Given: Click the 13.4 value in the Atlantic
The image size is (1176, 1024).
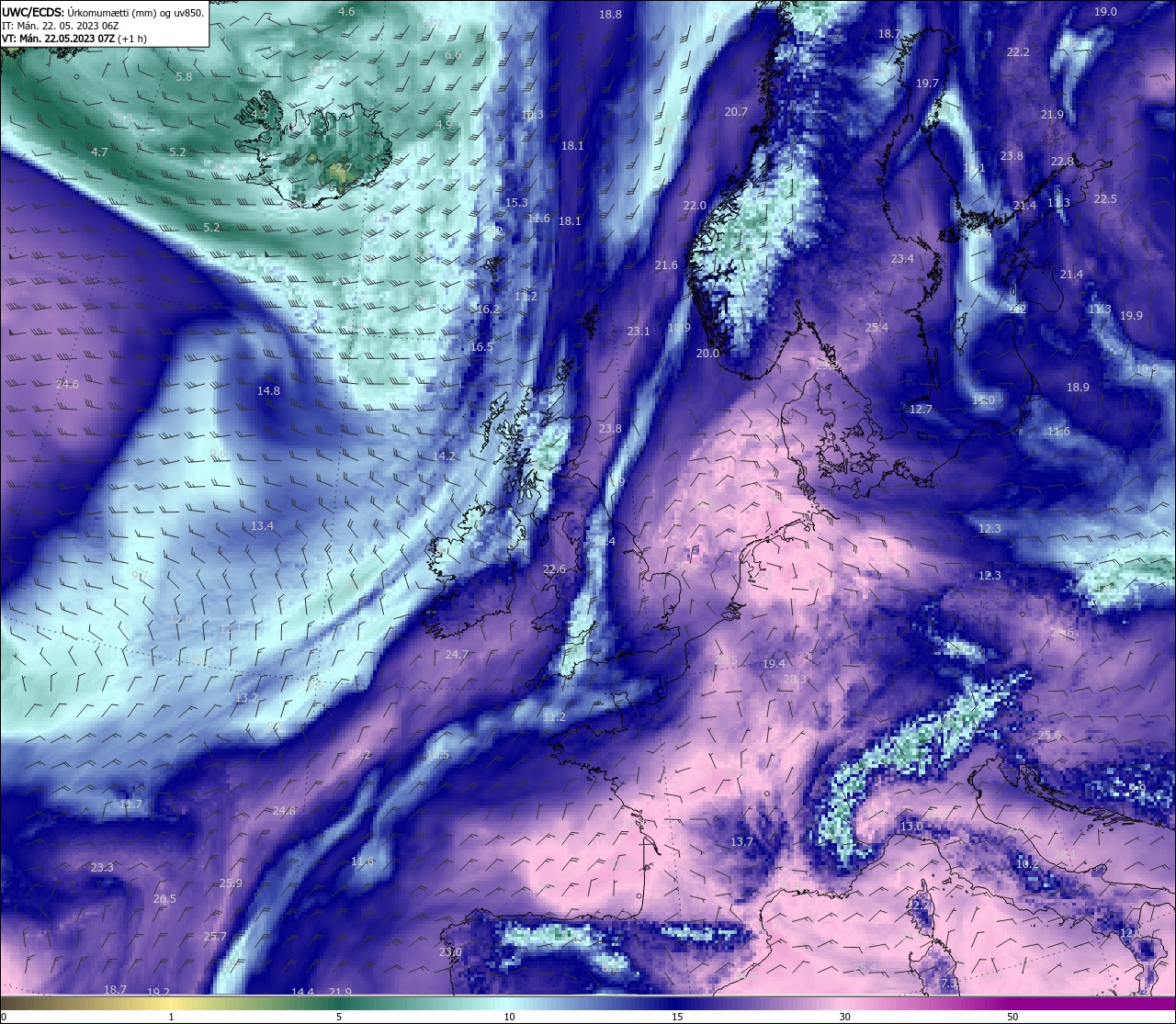Looking at the screenshot, I should [x=262, y=526].
